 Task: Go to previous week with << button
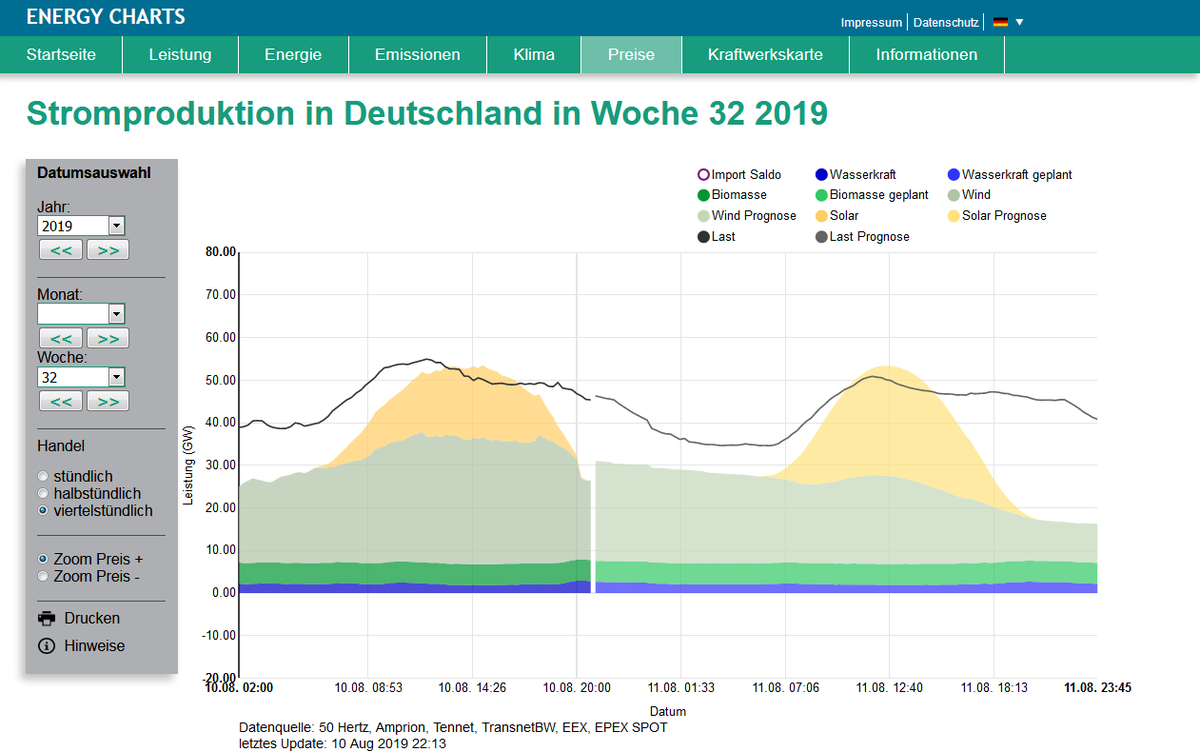tap(61, 401)
